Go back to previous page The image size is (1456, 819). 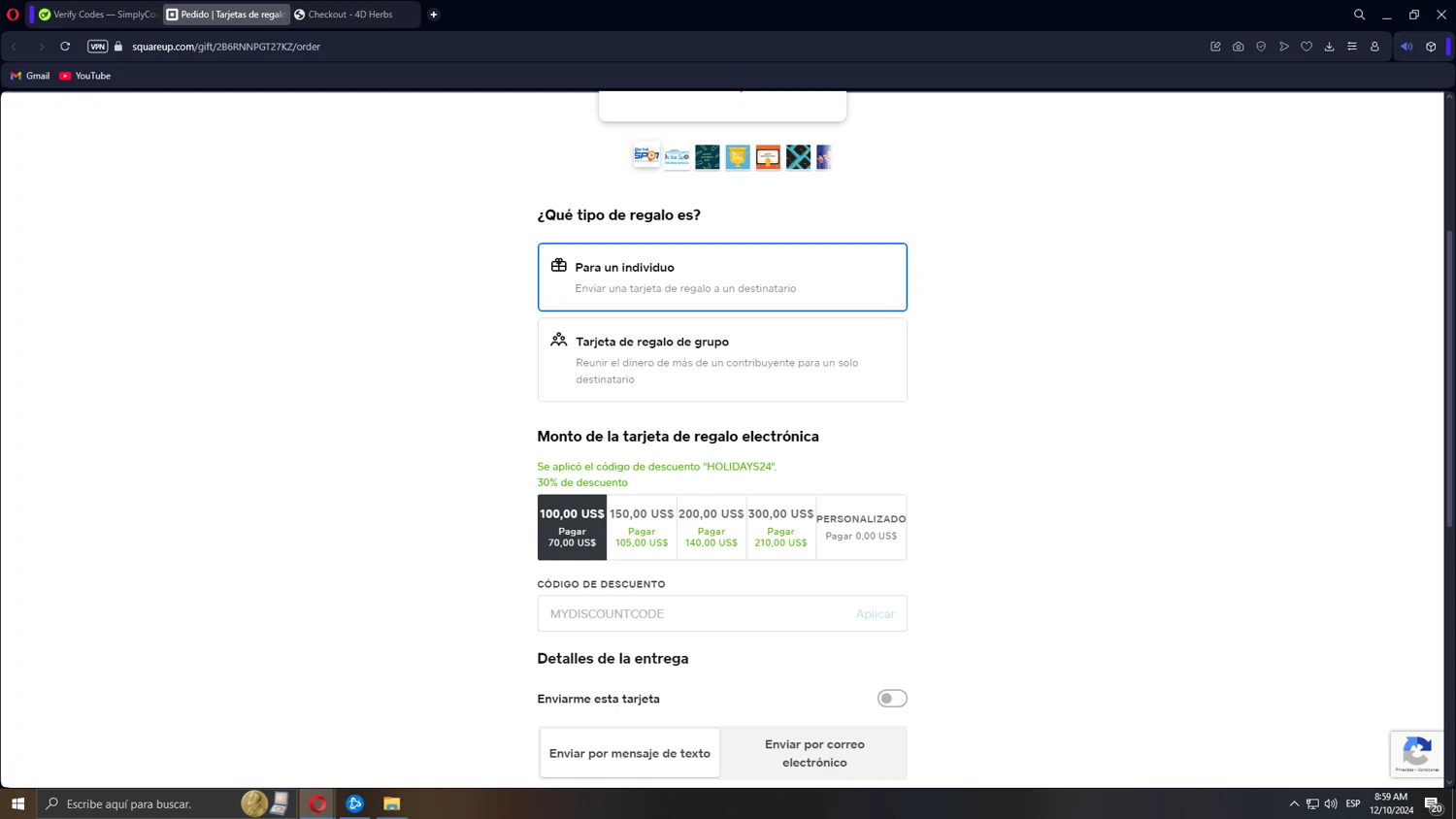point(15,47)
